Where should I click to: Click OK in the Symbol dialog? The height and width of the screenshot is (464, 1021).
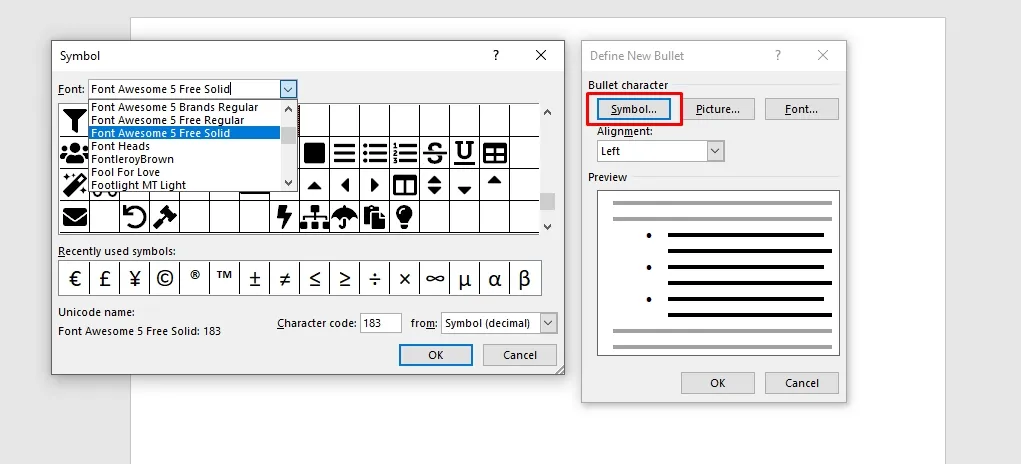(x=436, y=355)
